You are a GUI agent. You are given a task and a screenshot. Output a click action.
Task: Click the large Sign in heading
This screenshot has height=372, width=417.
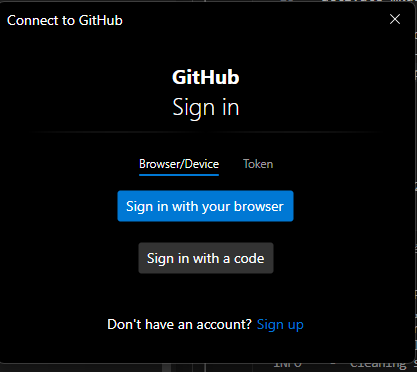click(x=206, y=107)
